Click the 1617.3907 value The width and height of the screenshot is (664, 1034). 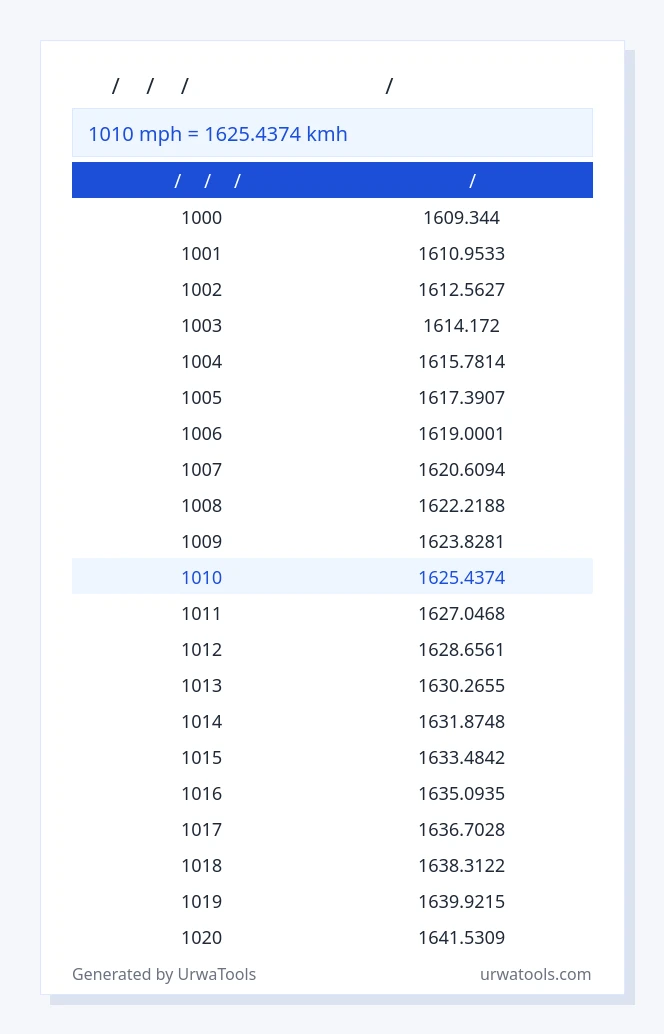462,397
